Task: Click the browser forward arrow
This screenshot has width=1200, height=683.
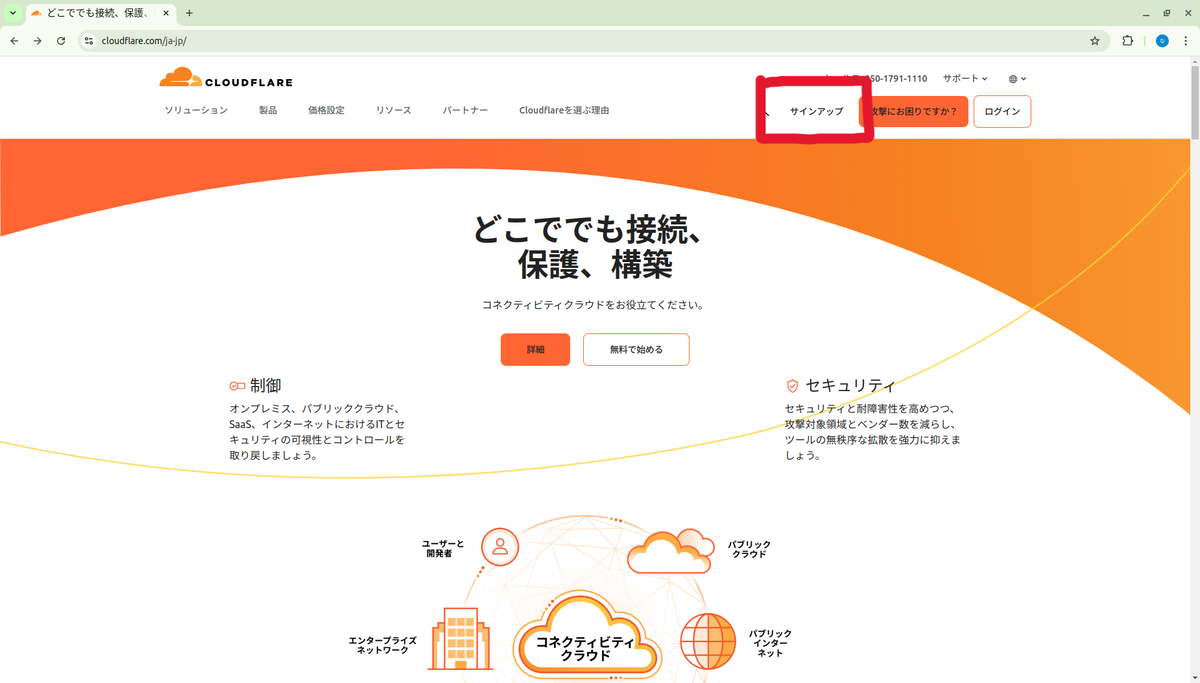Action: point(37,41)
